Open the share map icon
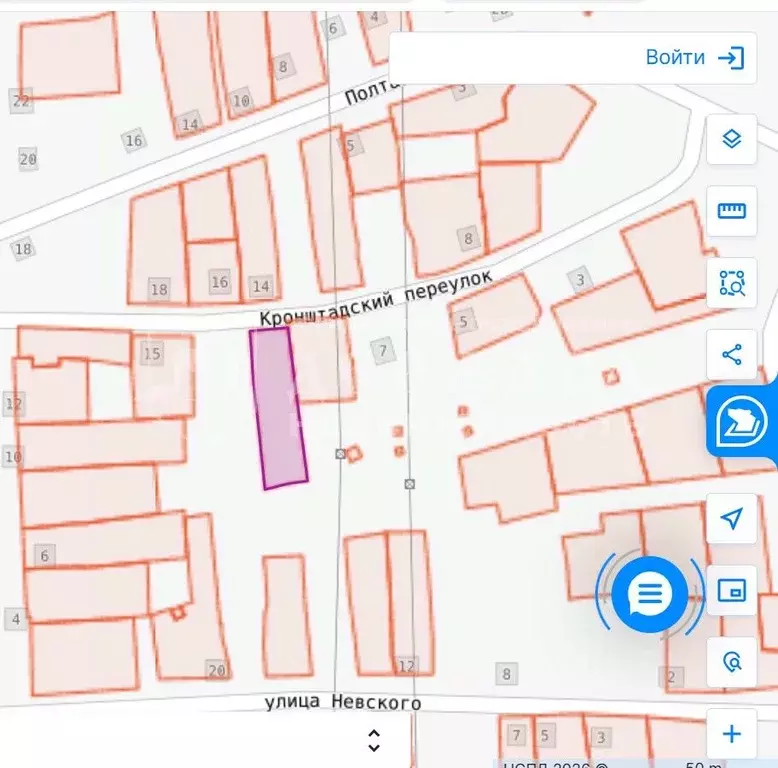This screenshot has height=768, width=778. click(x=731, y=355)
